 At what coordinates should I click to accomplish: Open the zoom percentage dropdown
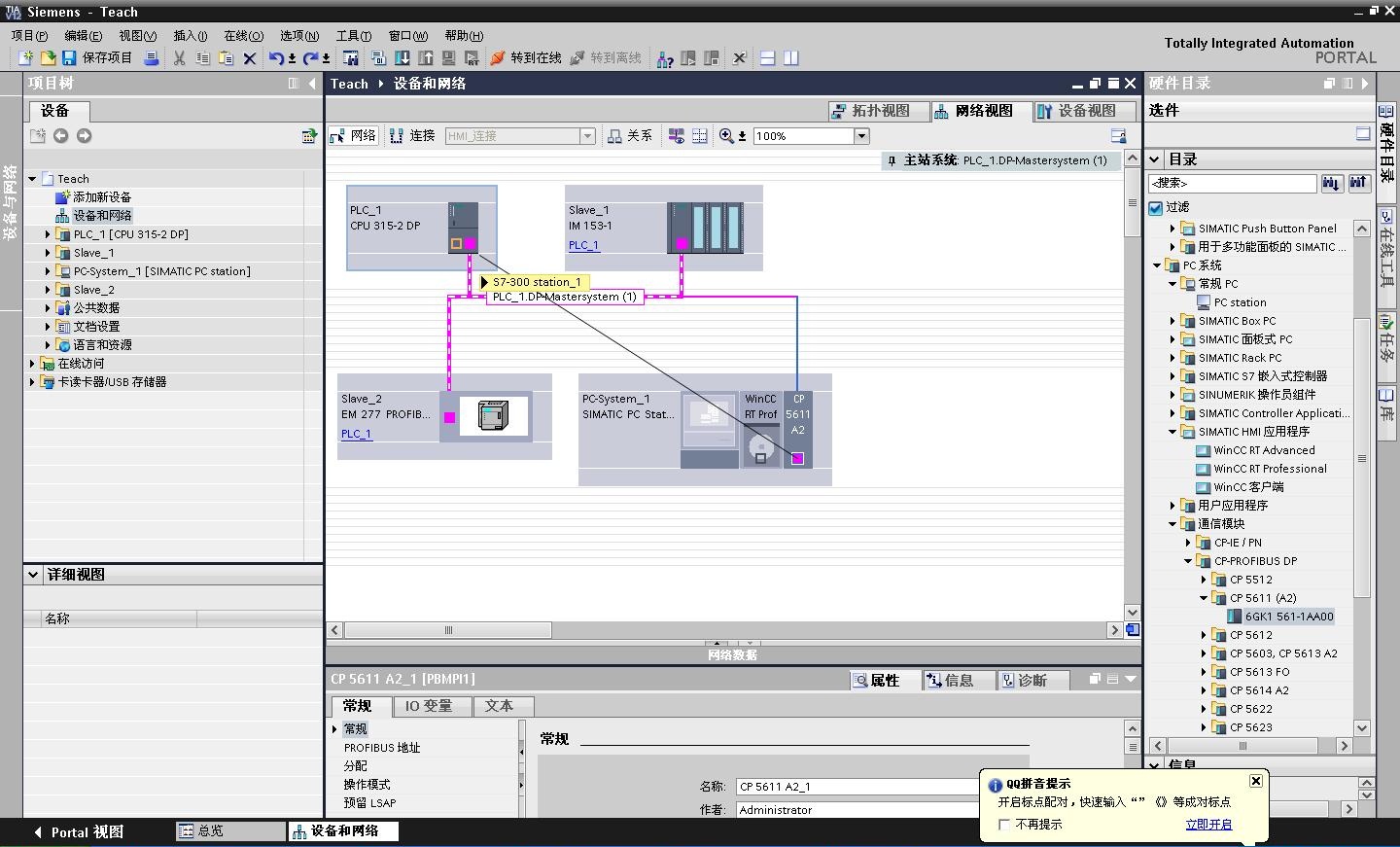click(861, 136)
